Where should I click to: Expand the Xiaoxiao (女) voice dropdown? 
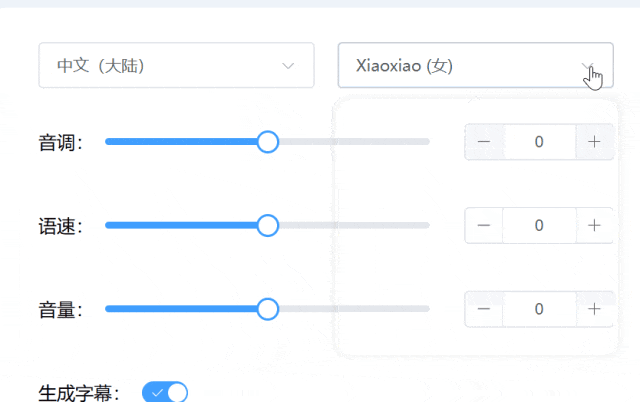coord(460,66)
